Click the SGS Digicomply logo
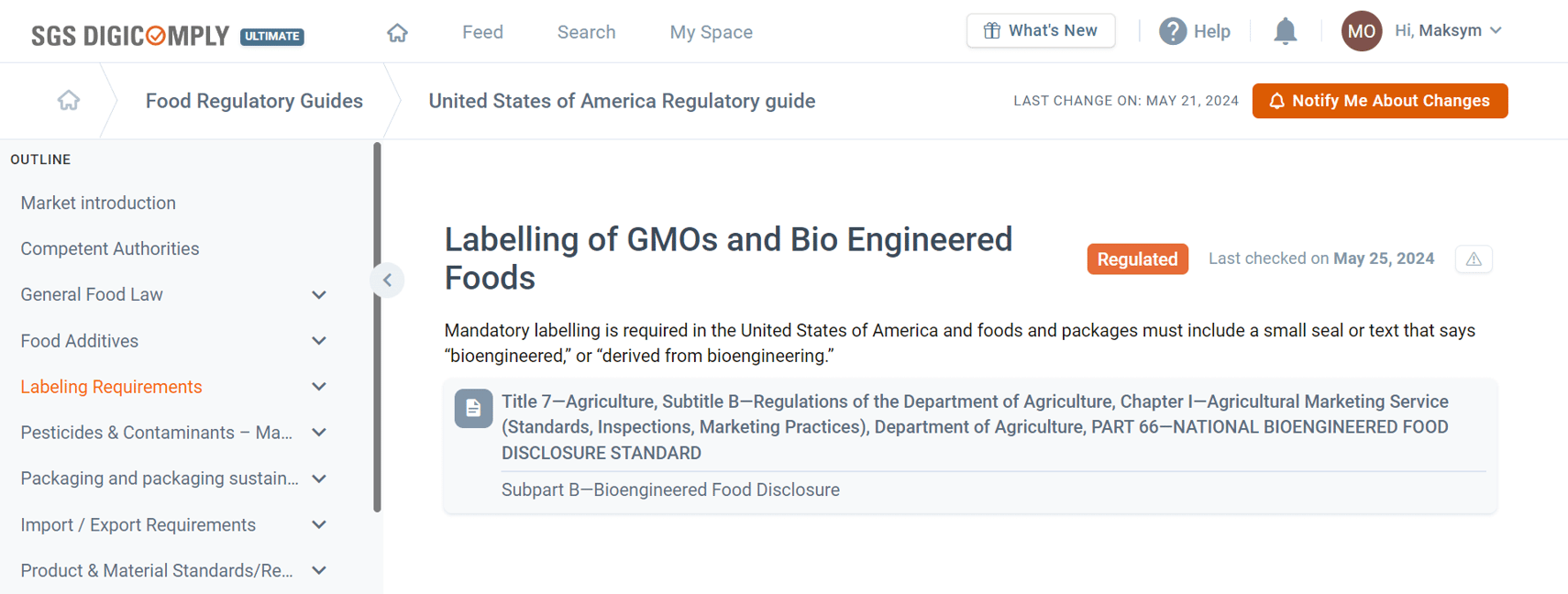The height and width of the screenshot is (594, 1568). 128,35
